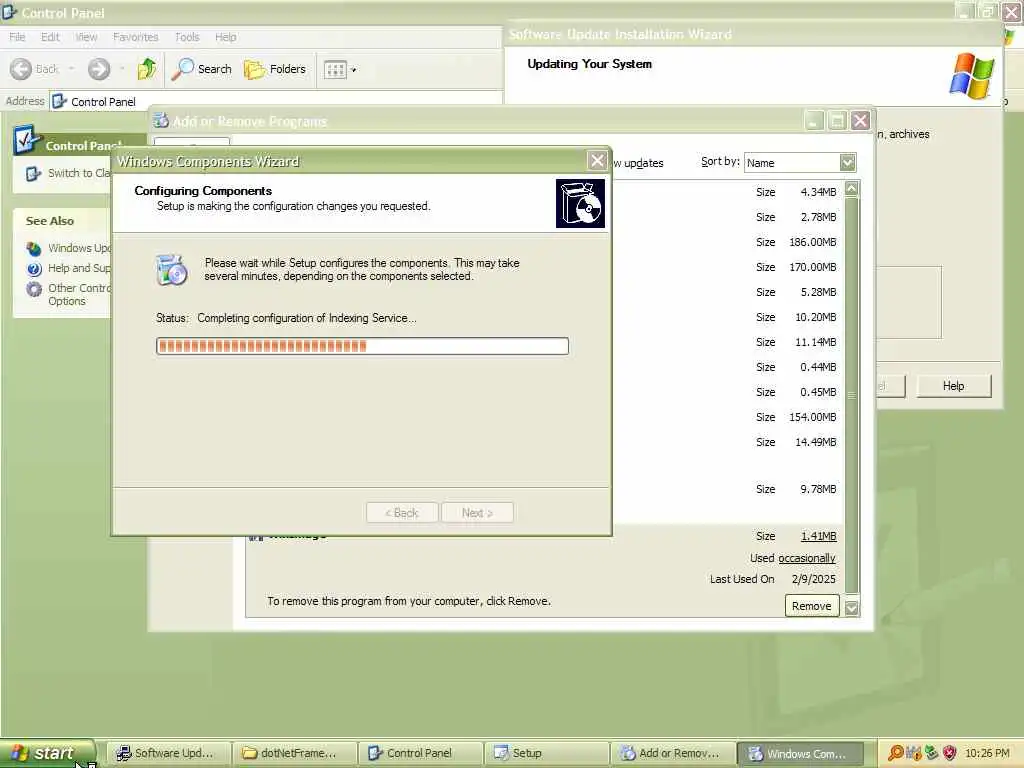
Task: Click the Remove button in Add or Remove Programs
Action: pos(812,606)
